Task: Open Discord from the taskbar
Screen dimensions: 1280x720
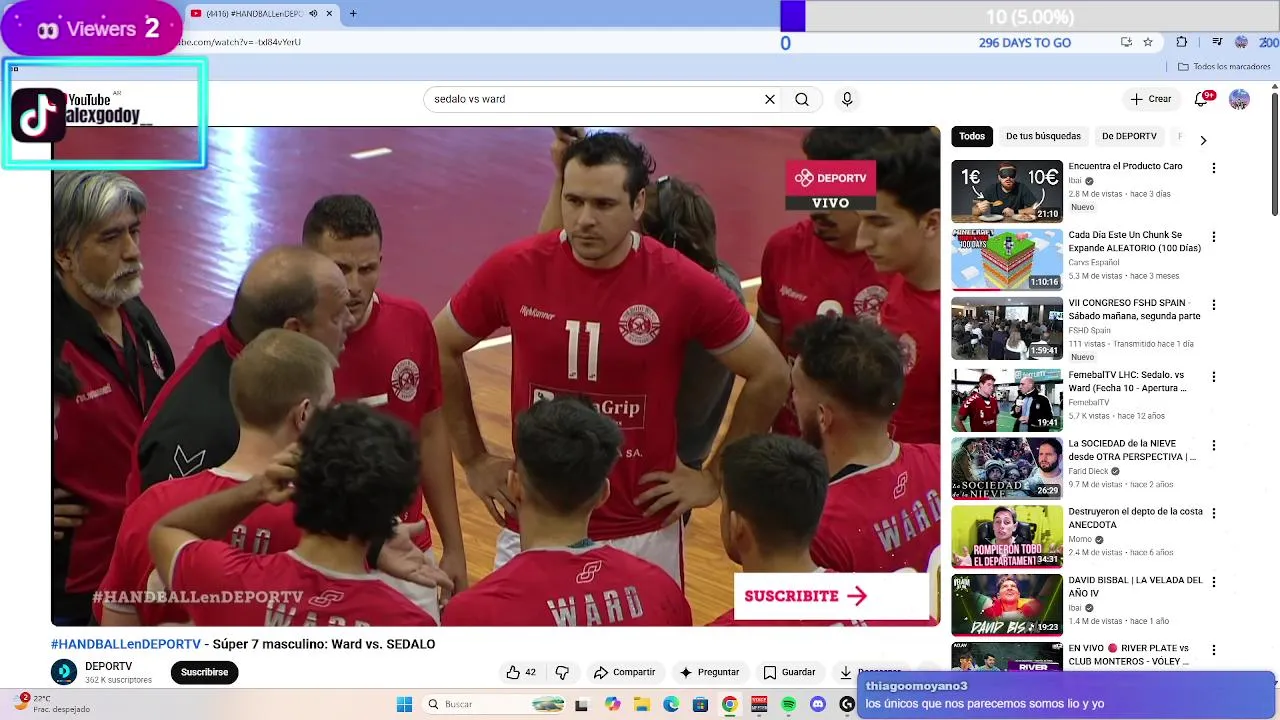Action: pos(817,704)
